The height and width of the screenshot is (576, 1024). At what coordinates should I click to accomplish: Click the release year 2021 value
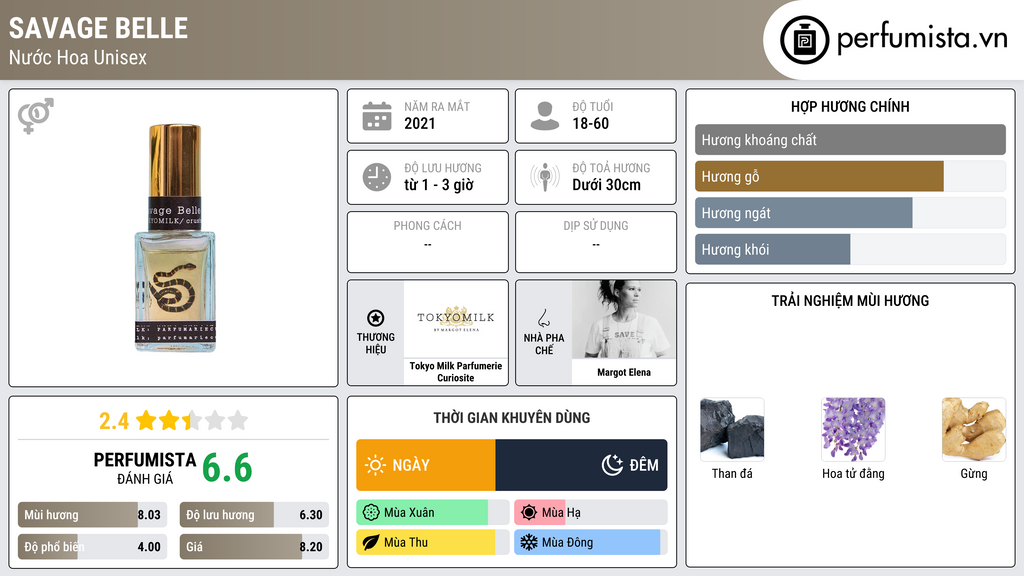[419, 123]
